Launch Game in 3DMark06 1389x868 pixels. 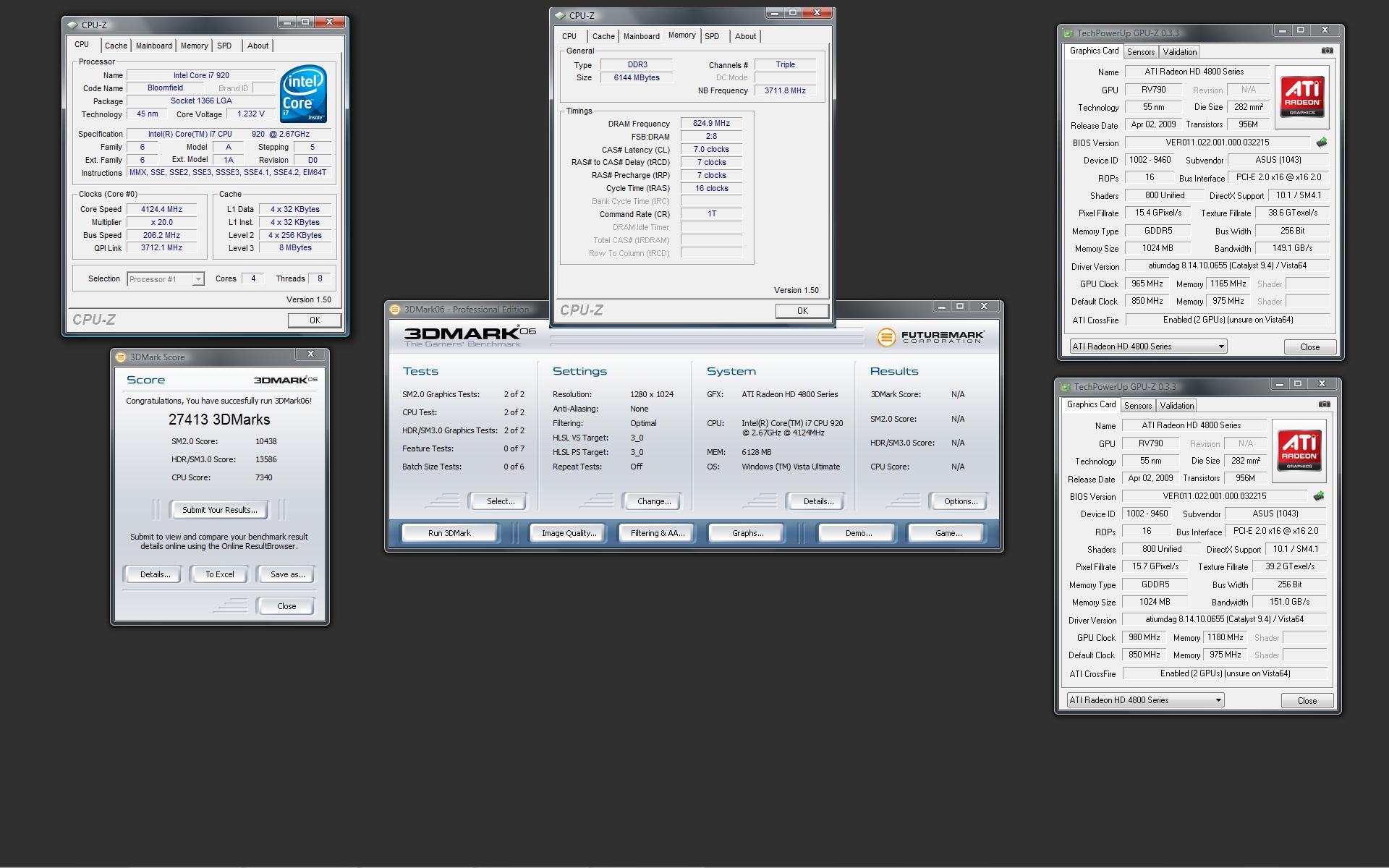[948, 533]
